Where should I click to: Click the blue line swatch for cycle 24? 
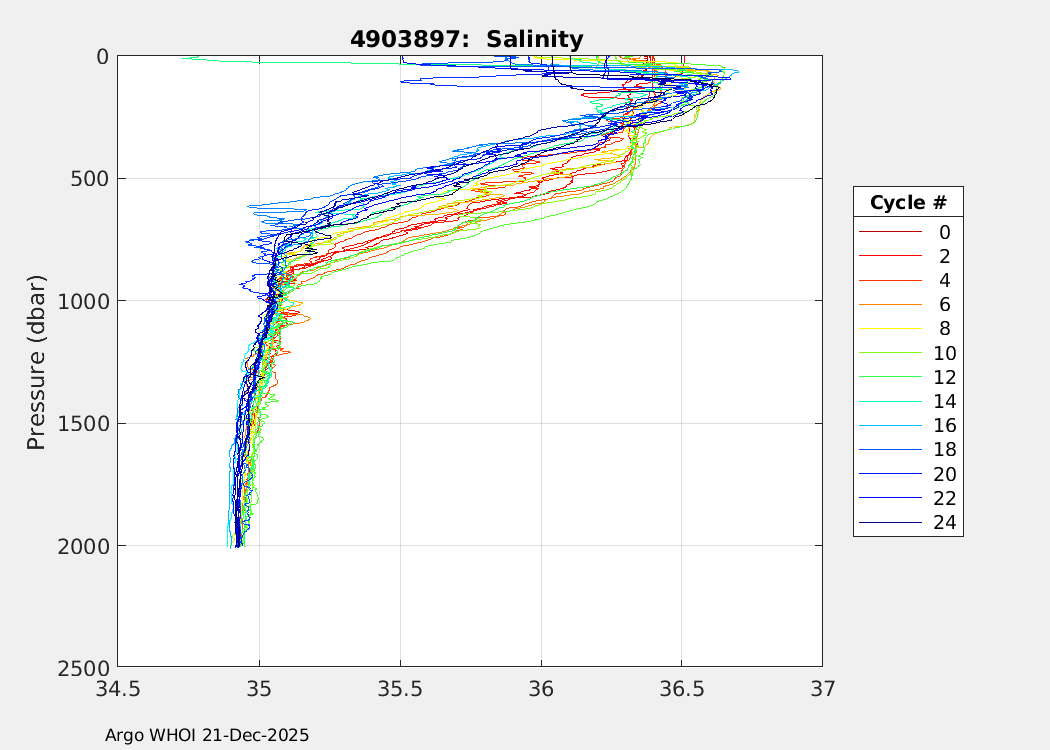[889, 523]
